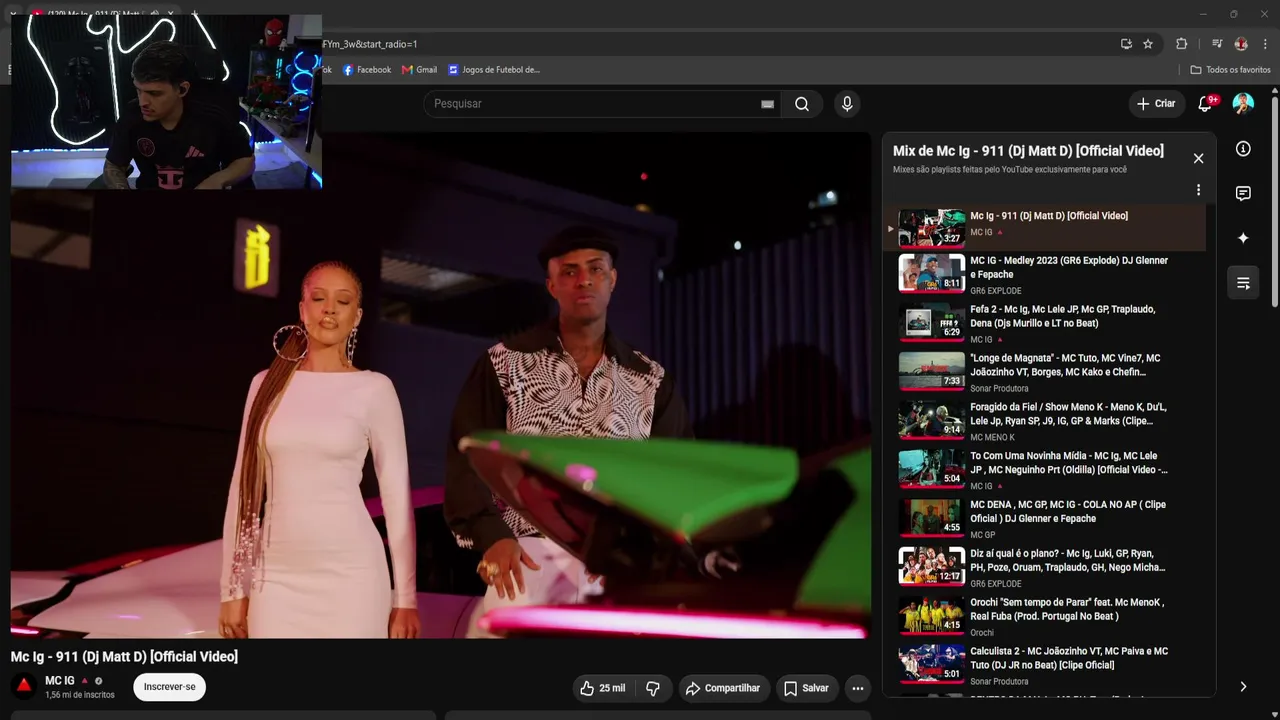Open more actions menu below the video
The height and width of the screenshot is (720, 1280).
857,688
